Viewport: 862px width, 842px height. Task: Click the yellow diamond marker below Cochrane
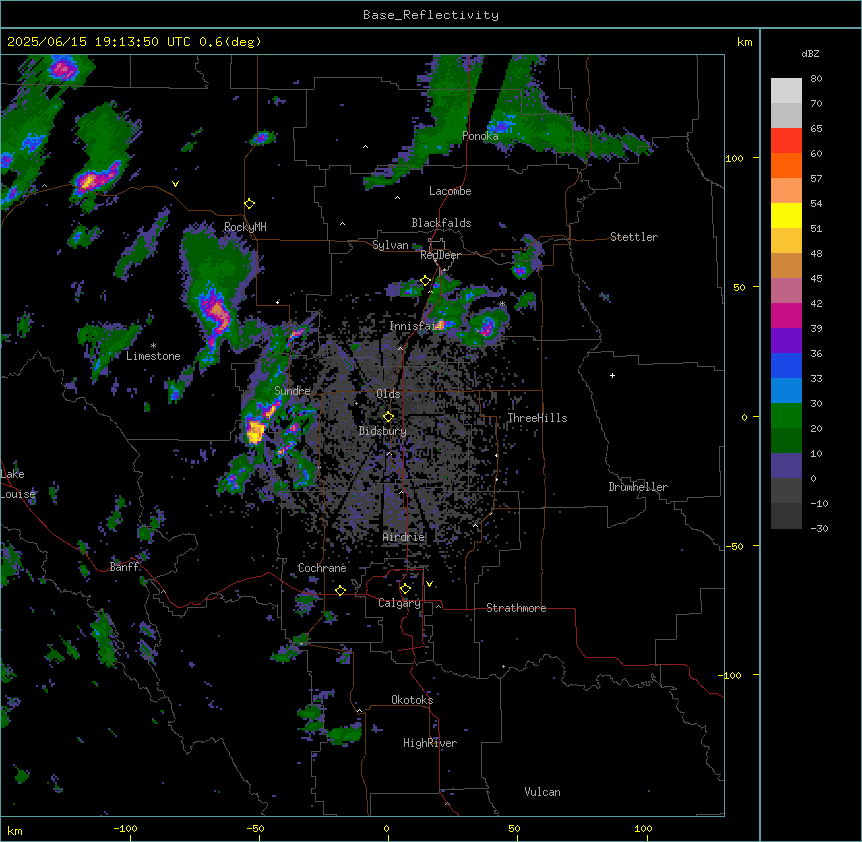pyautogui.click(x=340, y=590)
